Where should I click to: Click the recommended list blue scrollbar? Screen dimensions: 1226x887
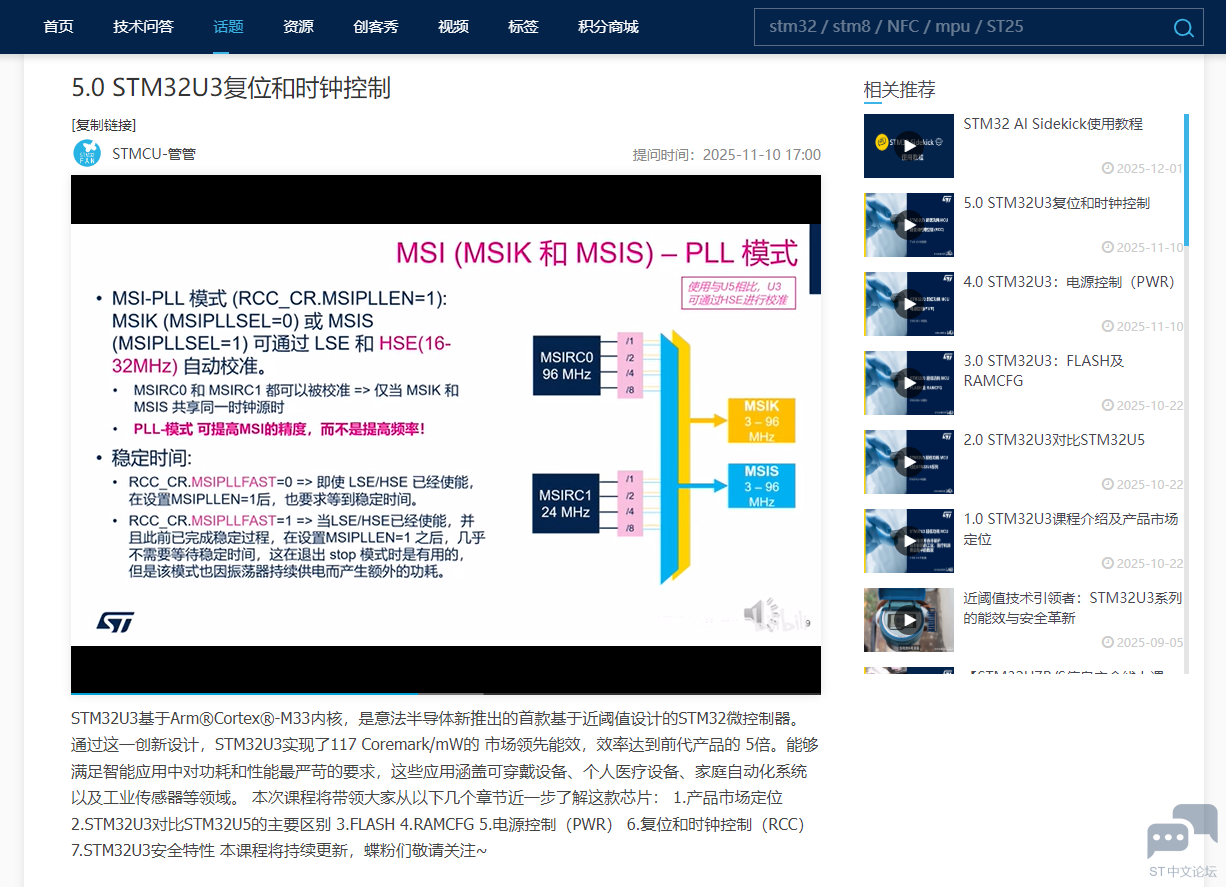[1186, 180]
